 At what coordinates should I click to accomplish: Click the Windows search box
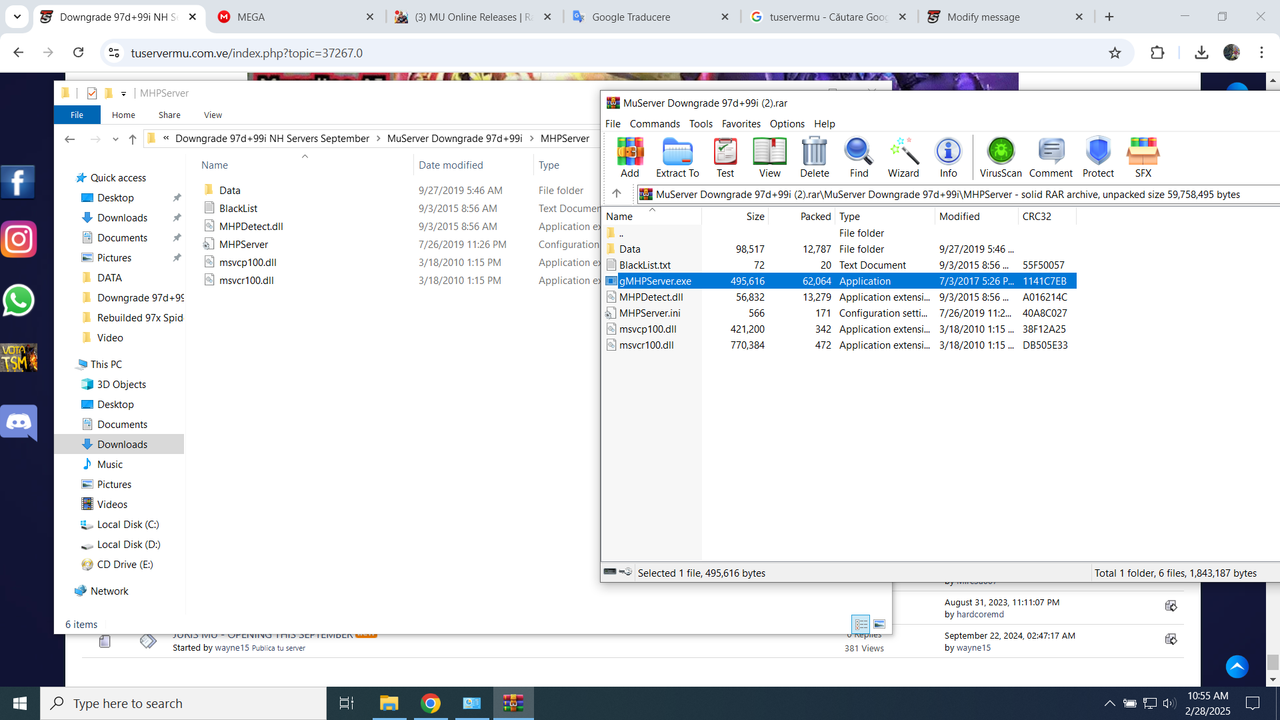click(185, 703)
